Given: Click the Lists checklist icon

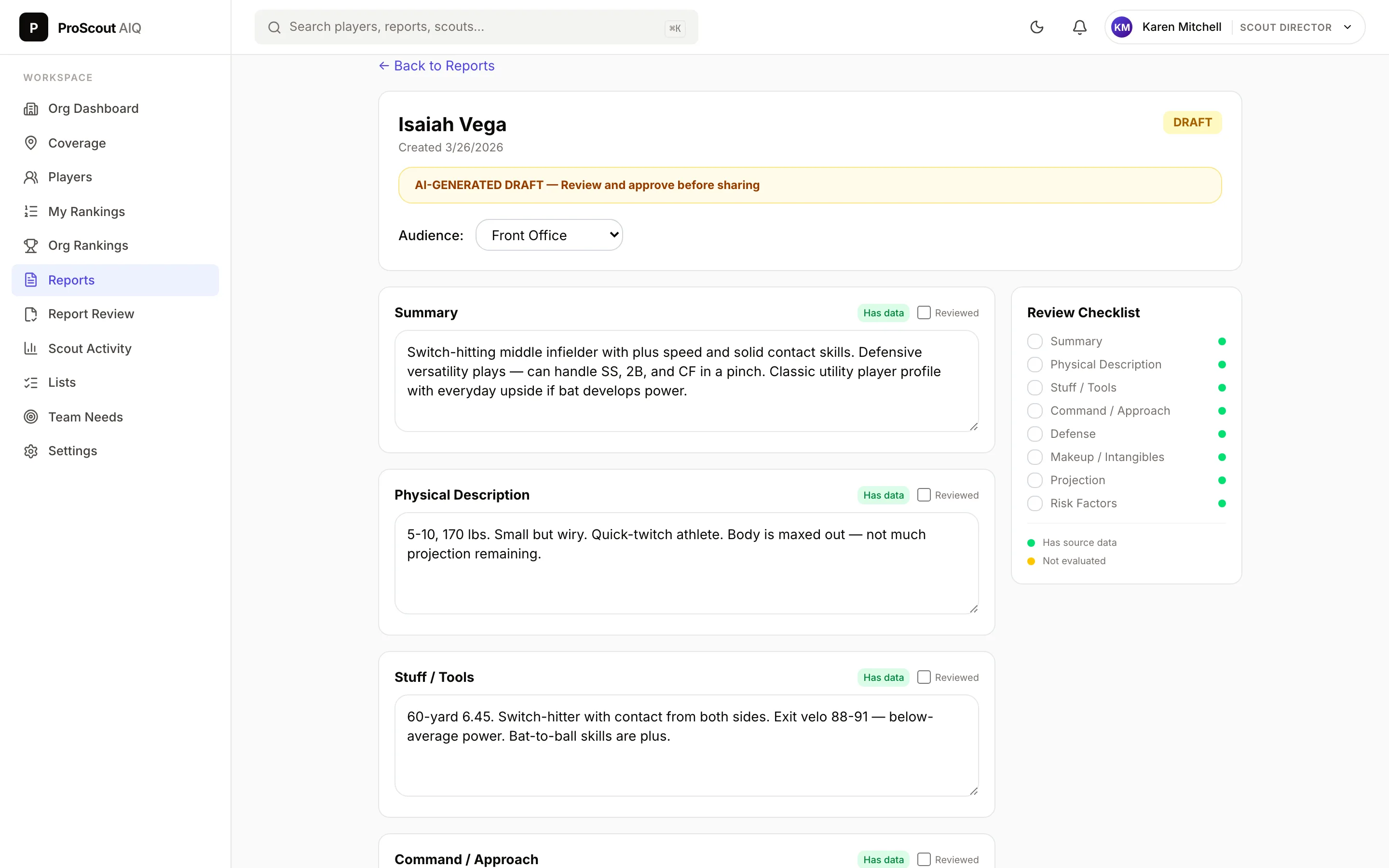Looking at the screenshot, I should click(x=31, y=382).
